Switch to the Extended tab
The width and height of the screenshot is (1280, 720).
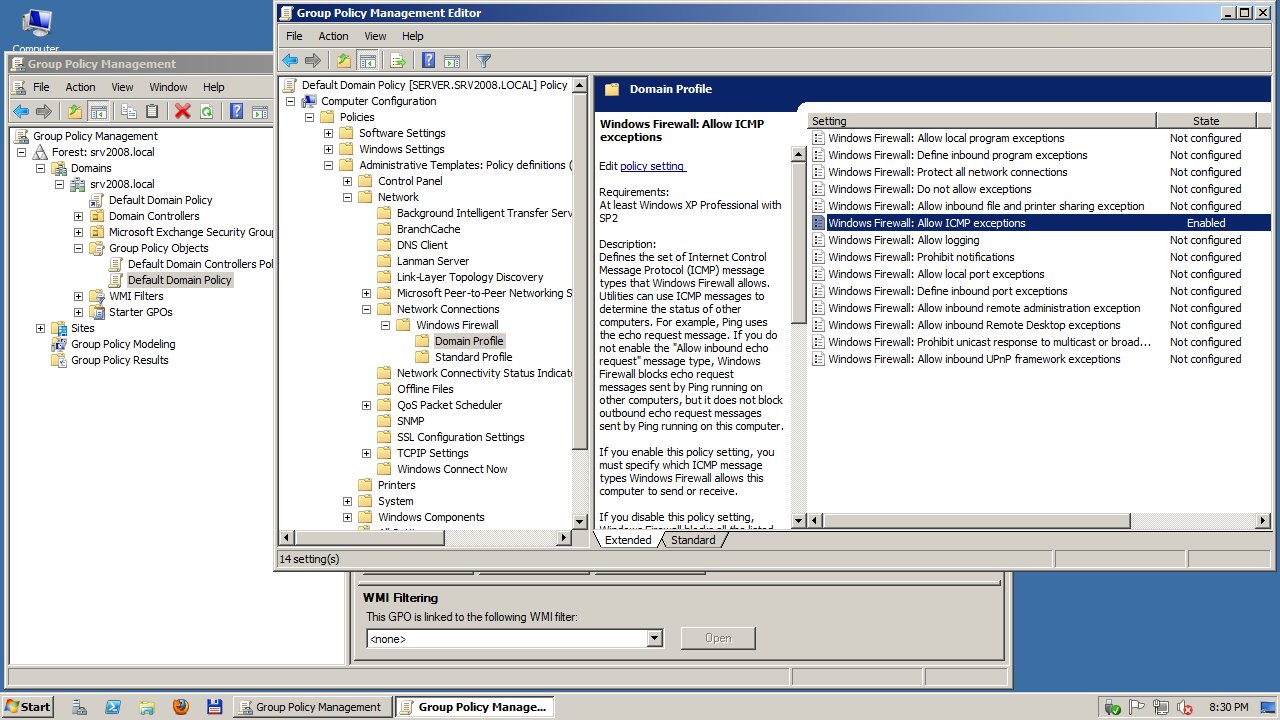click(x=628, y=540)
